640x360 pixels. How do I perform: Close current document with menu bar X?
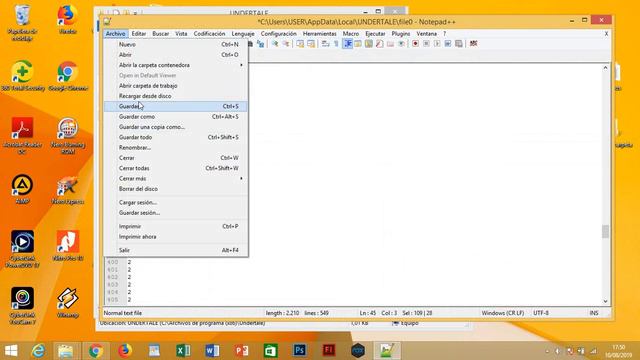[x=606, y=33]
